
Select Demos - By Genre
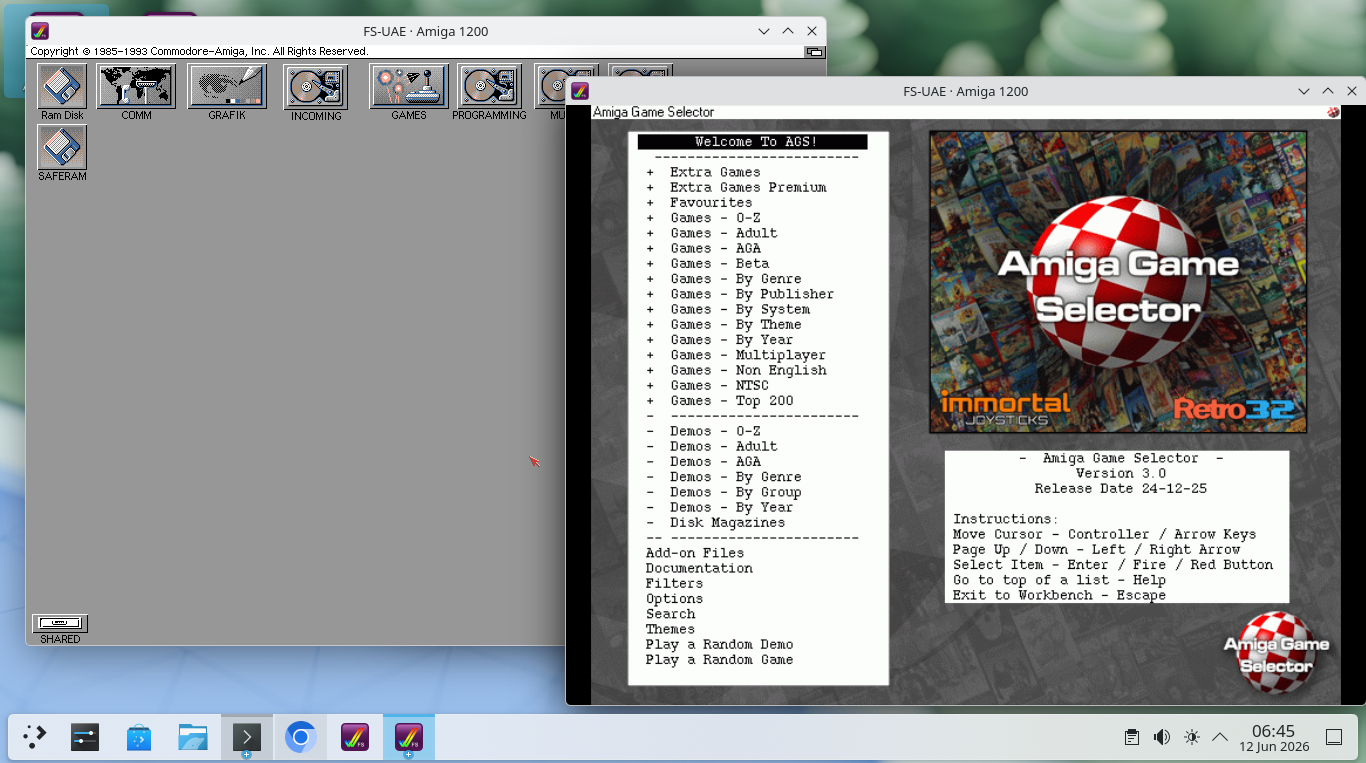pyautogui.click(x=723, y=477)
